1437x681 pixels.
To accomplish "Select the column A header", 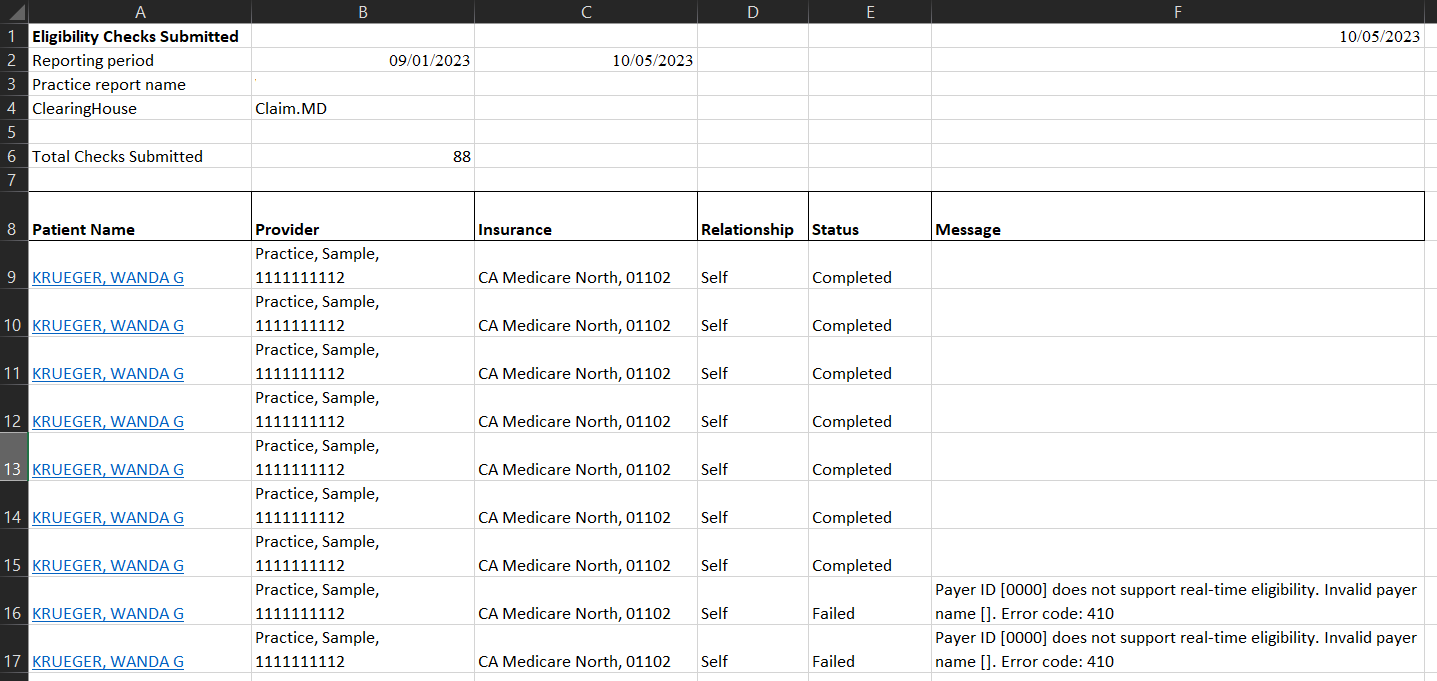I will (x=140, y=12).
